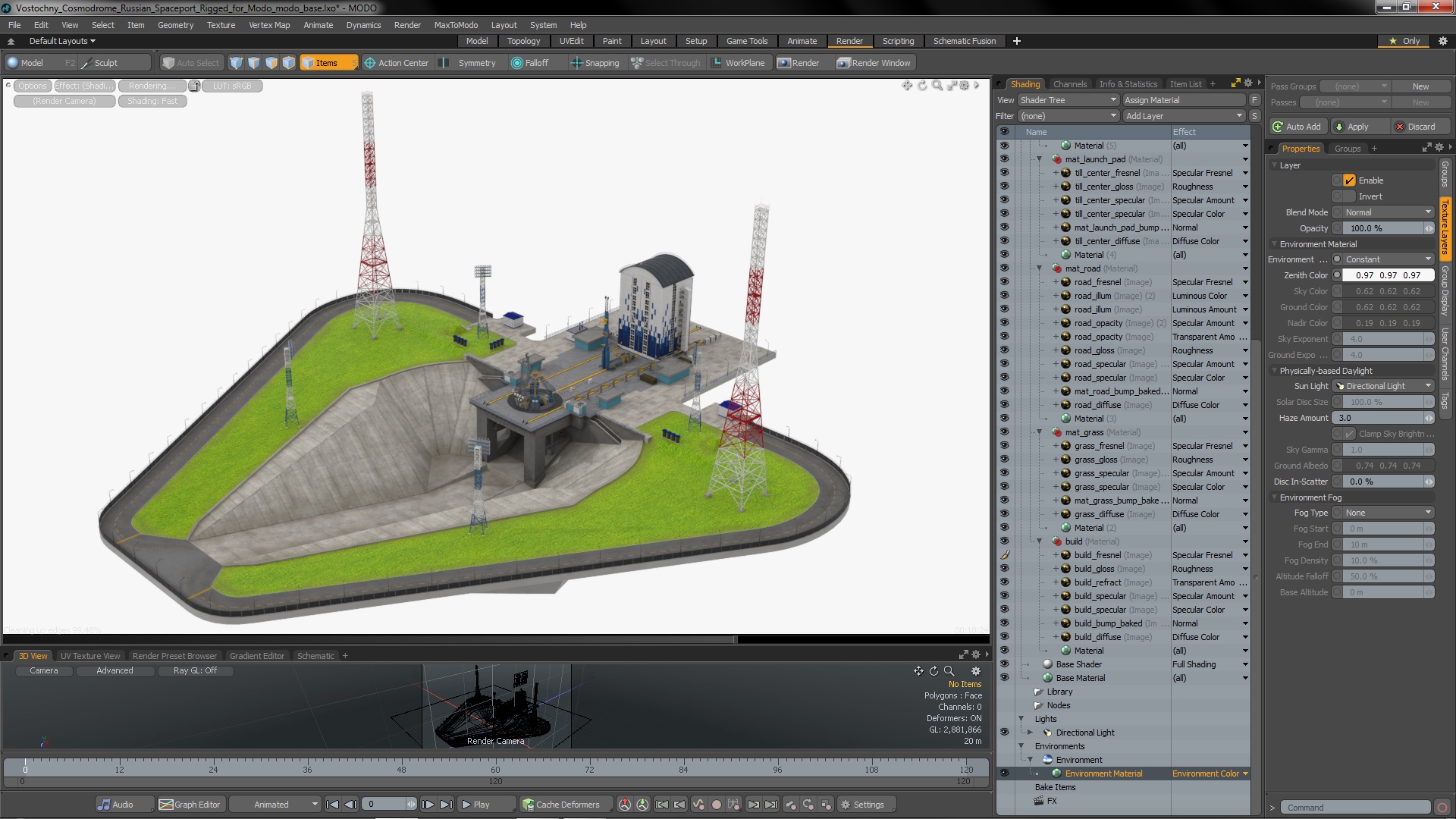Open the Shader Tree view dropdown
1456x819 pixels.
coord(1068,100)
